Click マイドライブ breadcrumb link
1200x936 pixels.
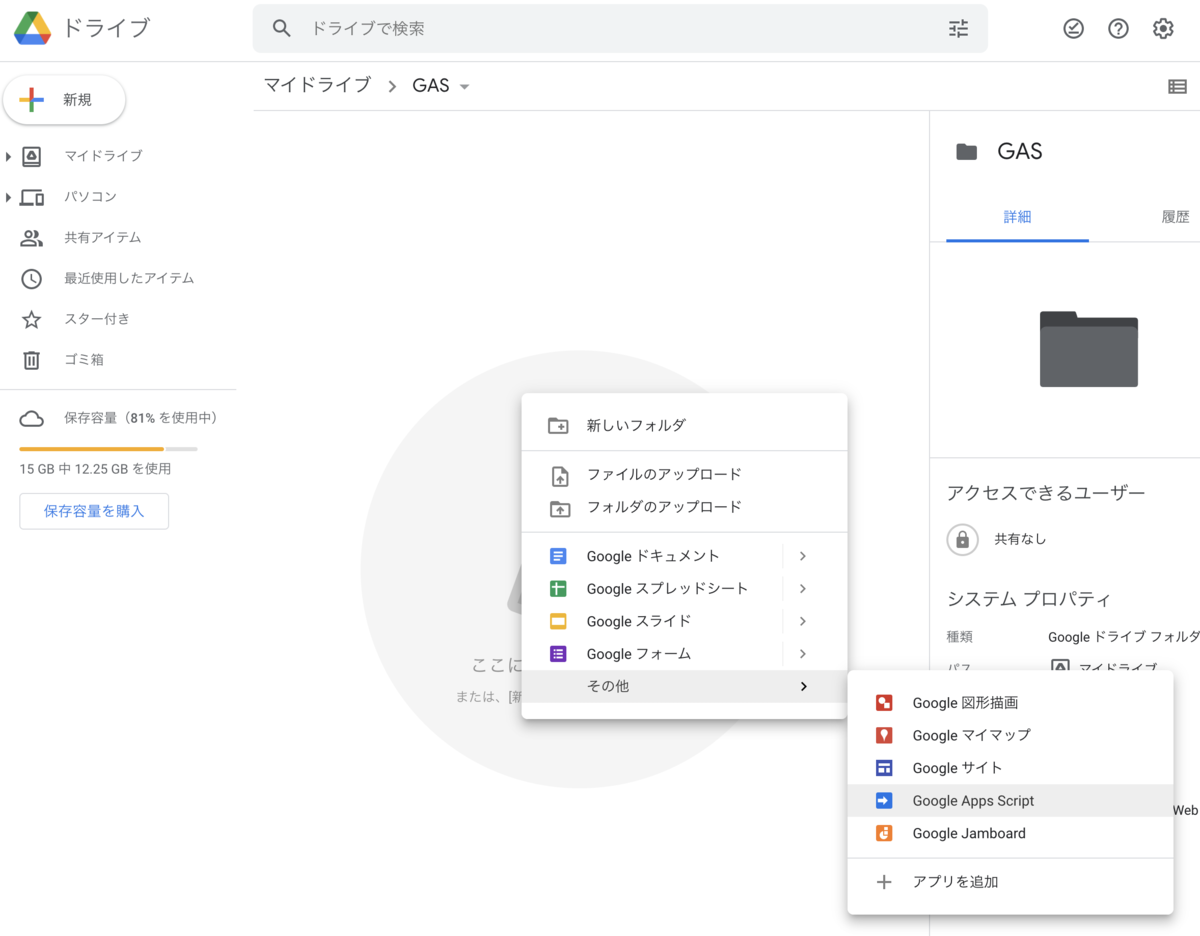click(317, 86)
